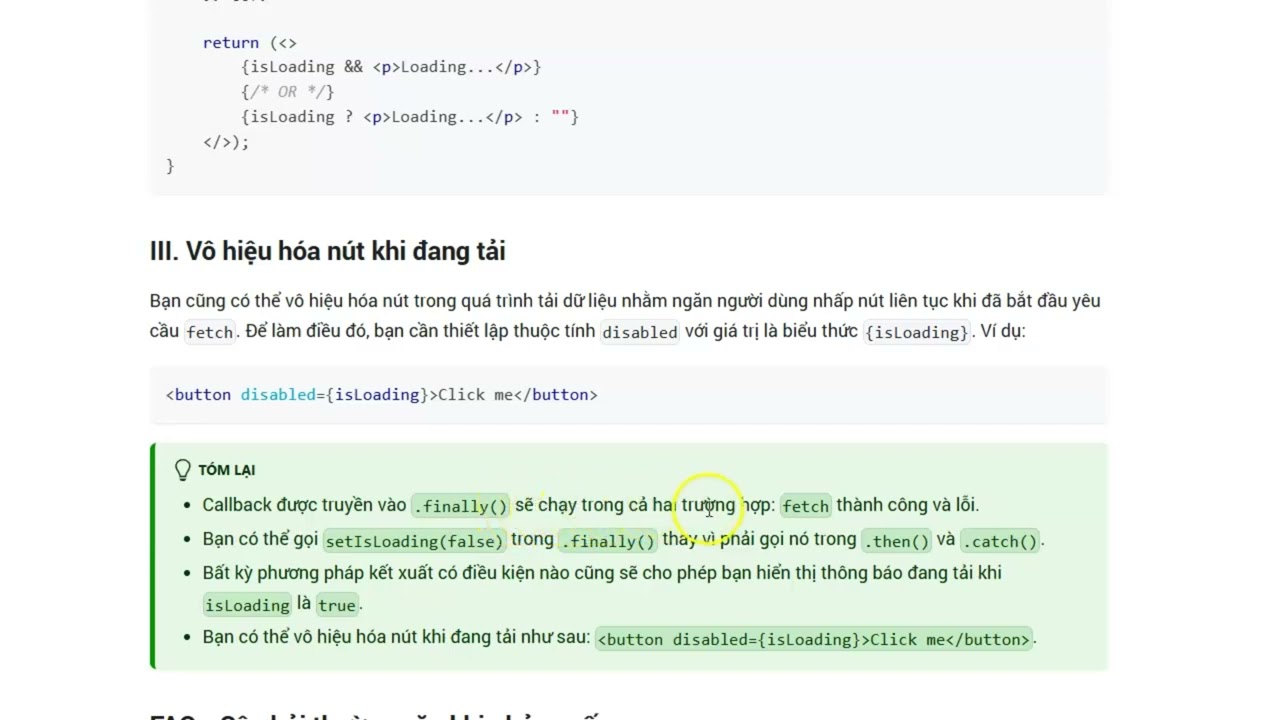
Task: Click the bullet text "Callback được truyền vào"
Action: (304, 505)
